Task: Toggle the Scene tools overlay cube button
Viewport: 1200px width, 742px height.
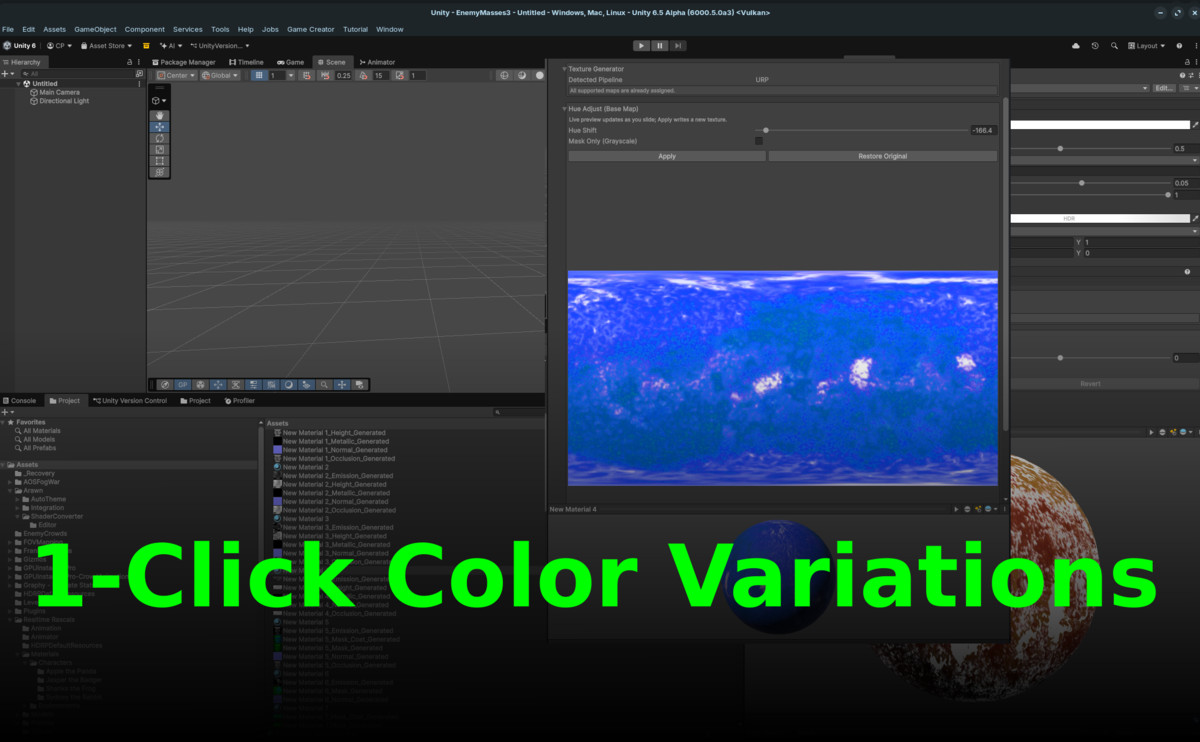Action: click(x=158, y=100)
